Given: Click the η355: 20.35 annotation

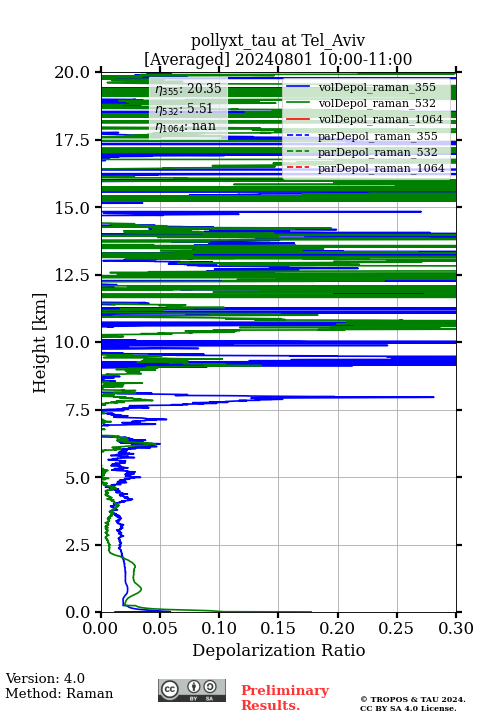Looking at the screenshot, I should pos(188,89).
